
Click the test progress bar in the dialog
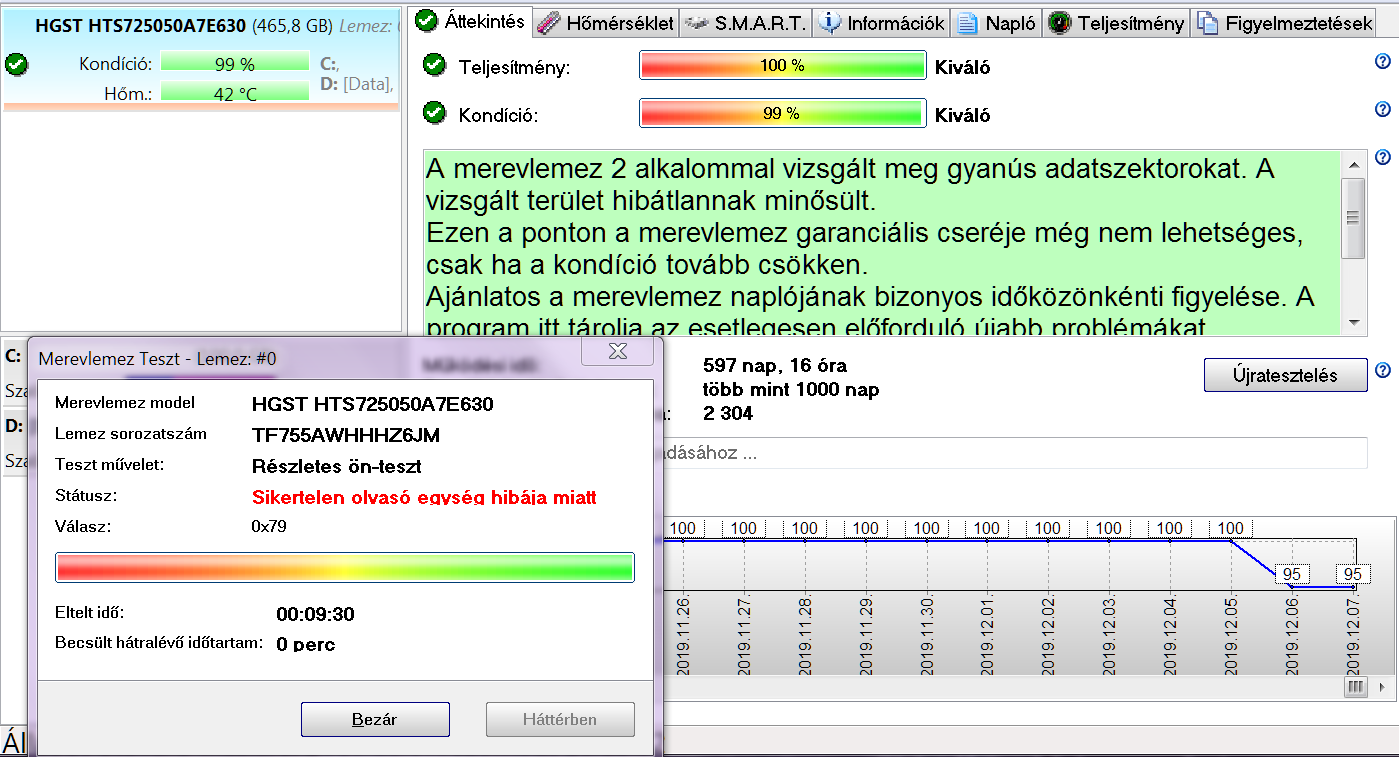tap(345, 567)
